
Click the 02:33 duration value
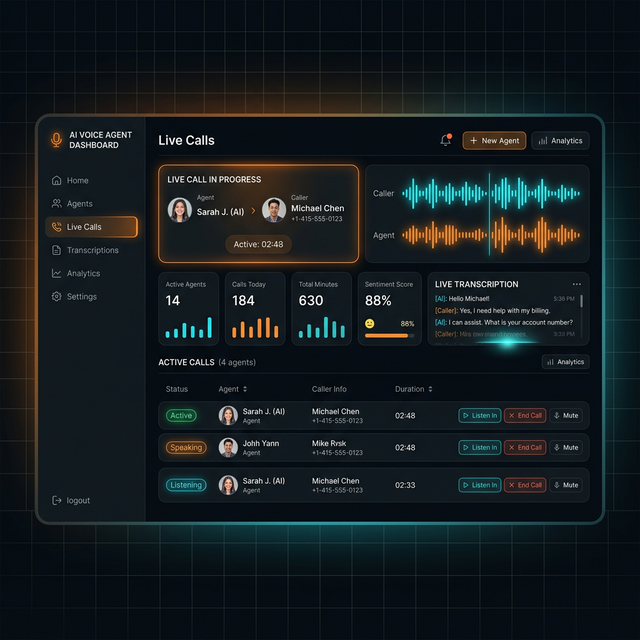[405, 485]
